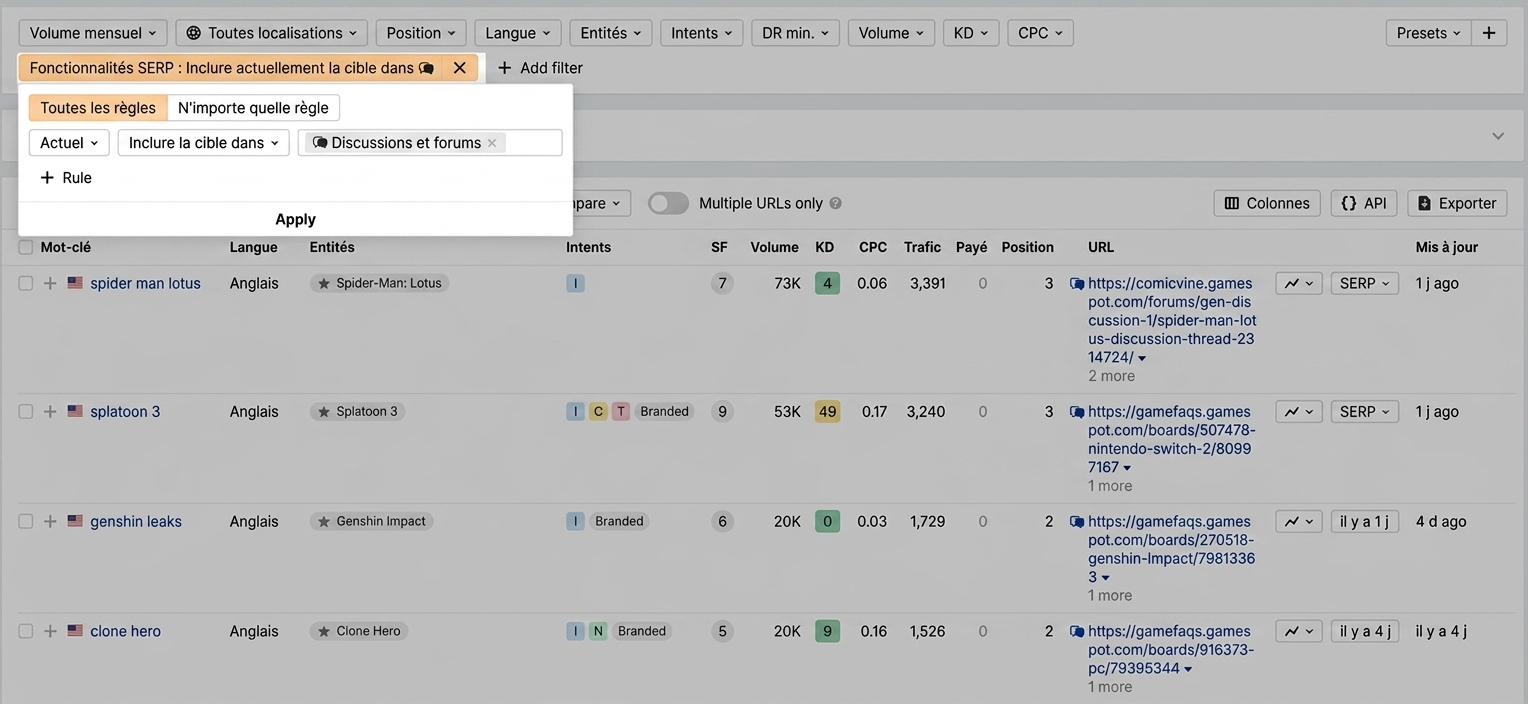Click the T intent badge for splatoon 3
Image resolution: width=1528 pixels, height=704 pixels.
pyautogui.click(x=621, y=412)
